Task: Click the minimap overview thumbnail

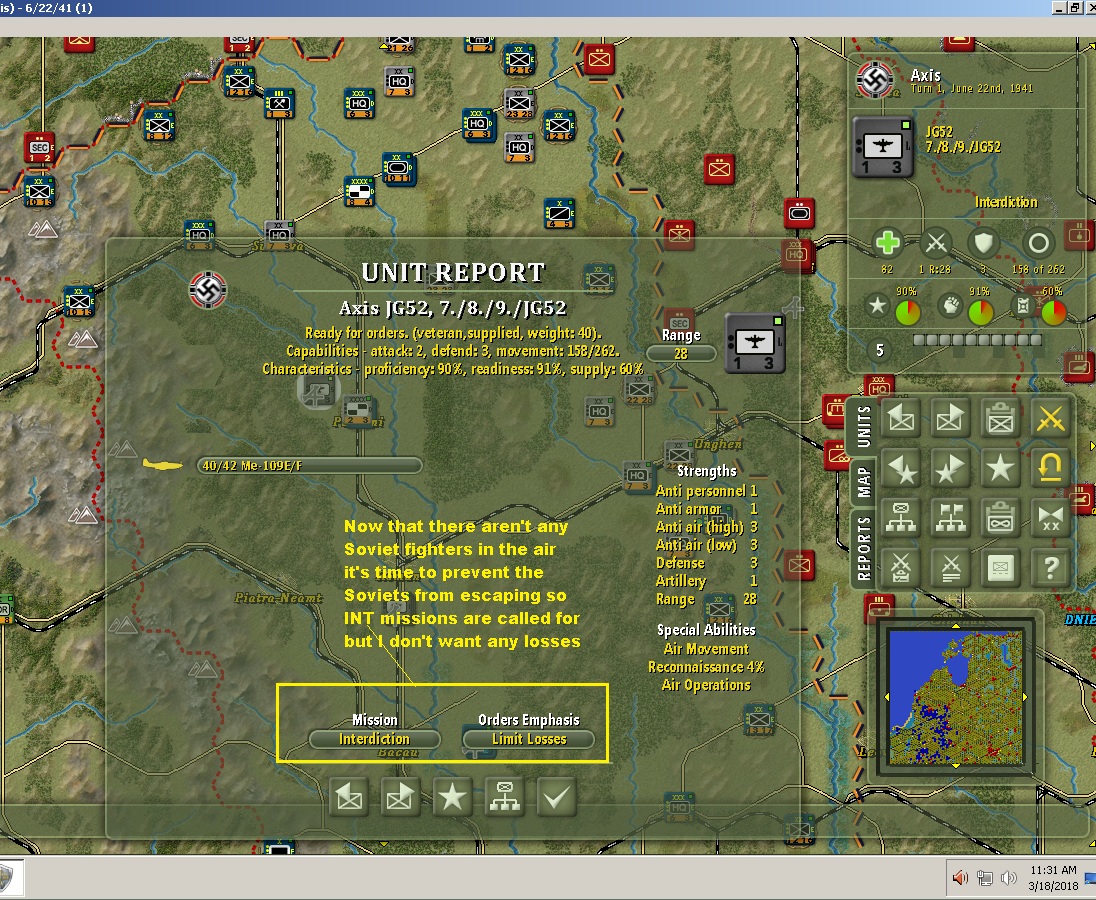Action: [x=956, y=697]
